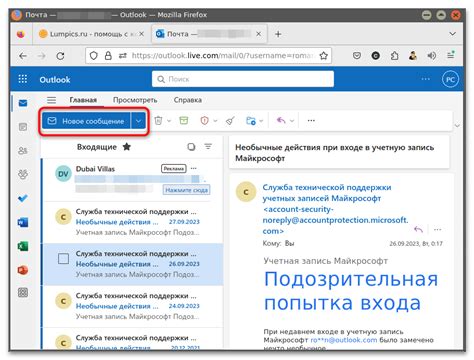The width and height of the screenshot is (474, 360).
Task: Toggle select-all messages icon in Inbox header
Action: (191, 147)
